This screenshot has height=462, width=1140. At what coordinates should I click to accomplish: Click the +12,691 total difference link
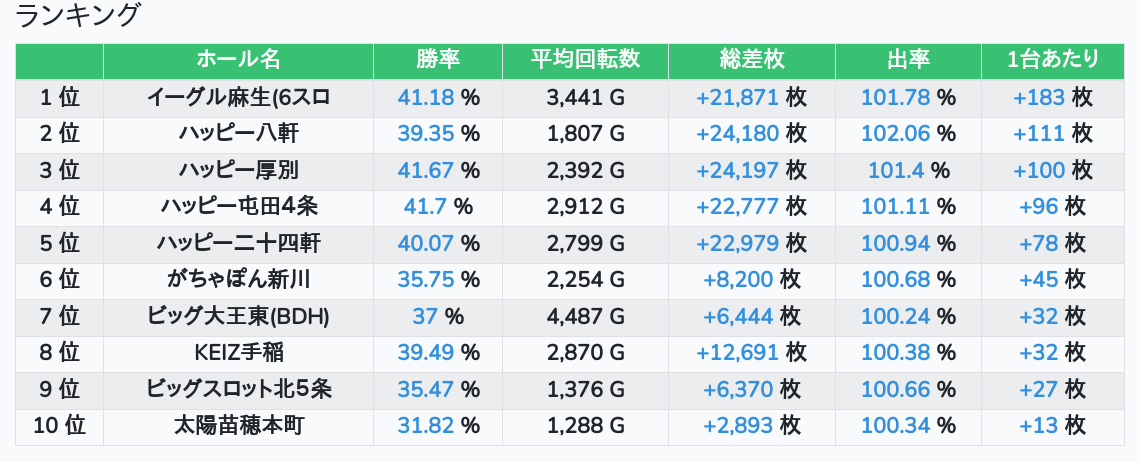737,353
